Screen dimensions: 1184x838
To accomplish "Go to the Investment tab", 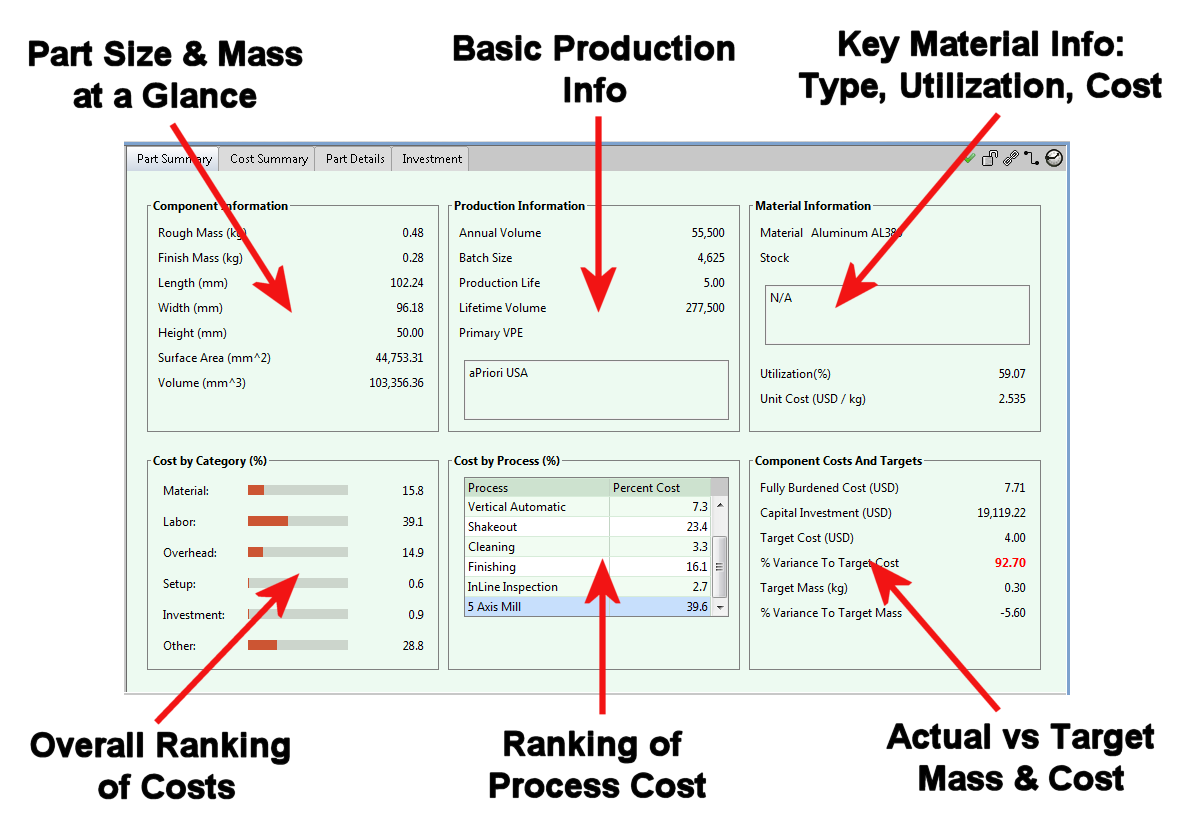I will (x=431, y=159).
